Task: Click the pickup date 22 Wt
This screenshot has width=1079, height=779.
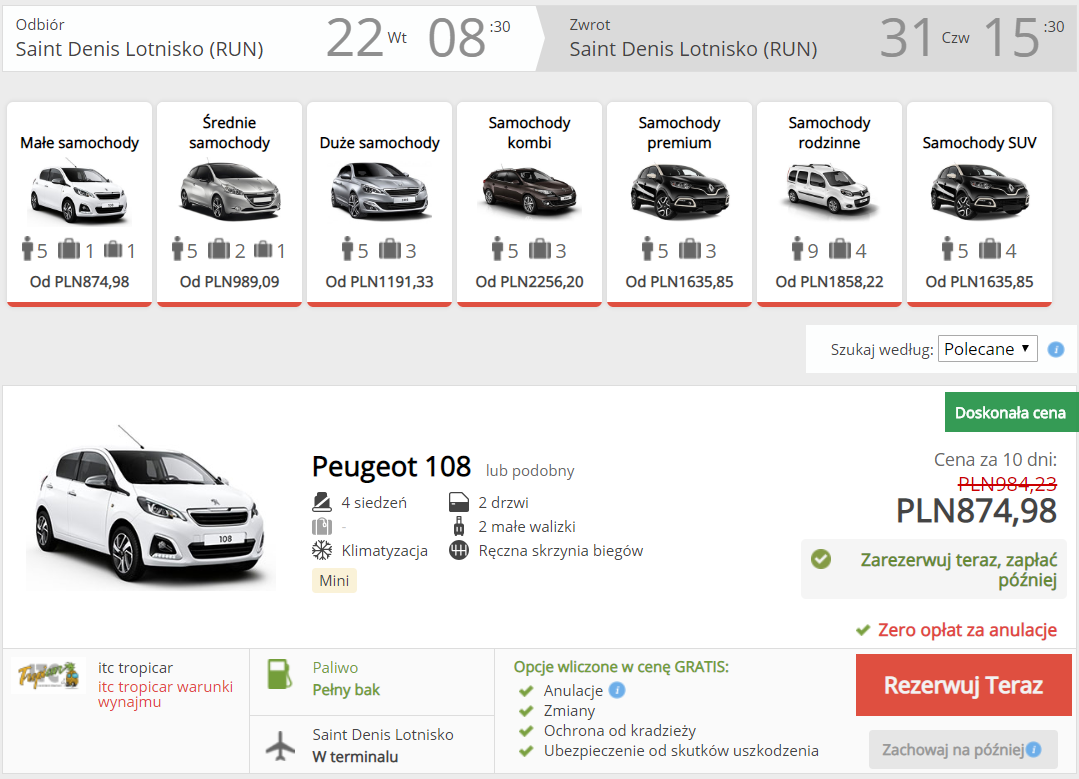Action: coord(367,38)
